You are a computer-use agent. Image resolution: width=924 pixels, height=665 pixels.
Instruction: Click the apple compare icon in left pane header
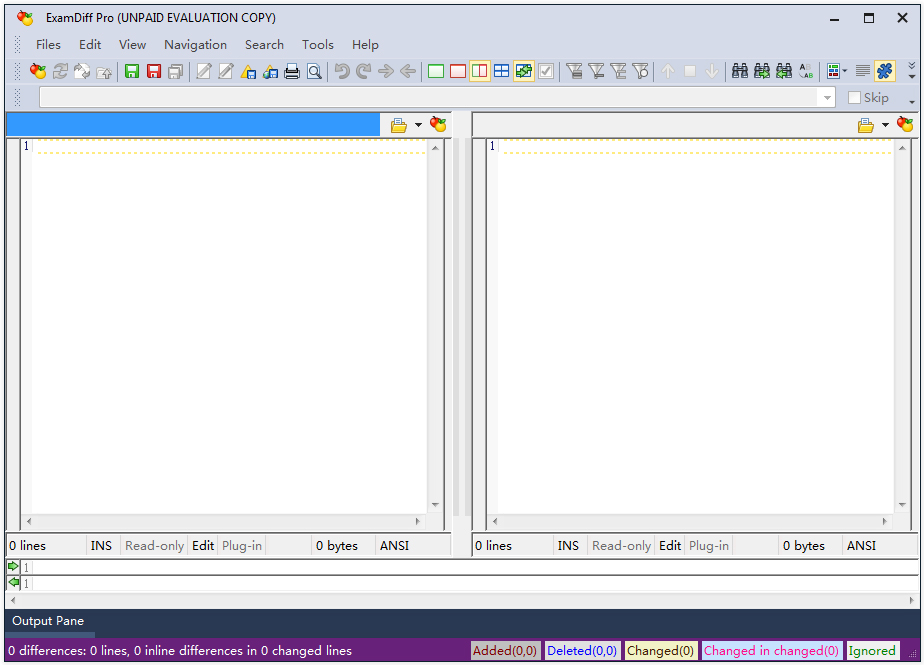click(438, 125)
